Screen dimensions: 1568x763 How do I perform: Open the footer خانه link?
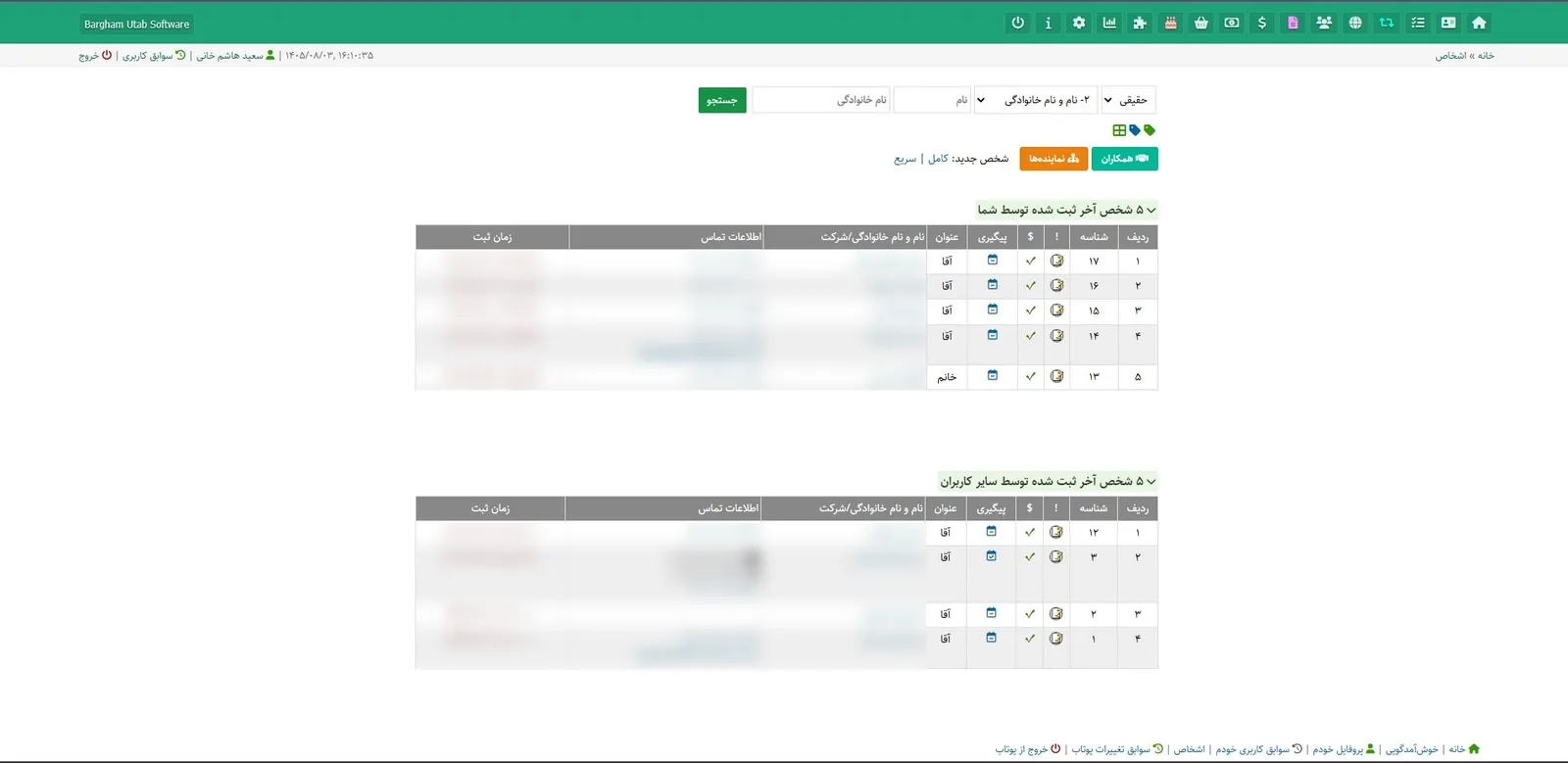pyautogui.click(x=1464, y=749)
